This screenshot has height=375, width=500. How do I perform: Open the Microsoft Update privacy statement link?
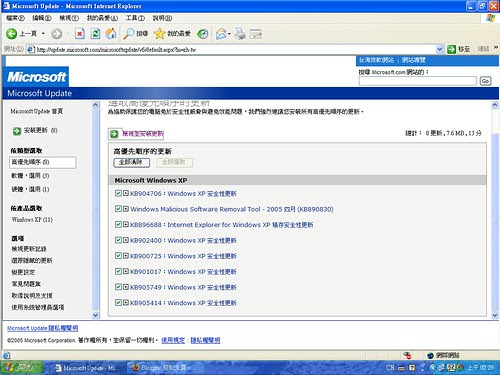pos(43,328)
